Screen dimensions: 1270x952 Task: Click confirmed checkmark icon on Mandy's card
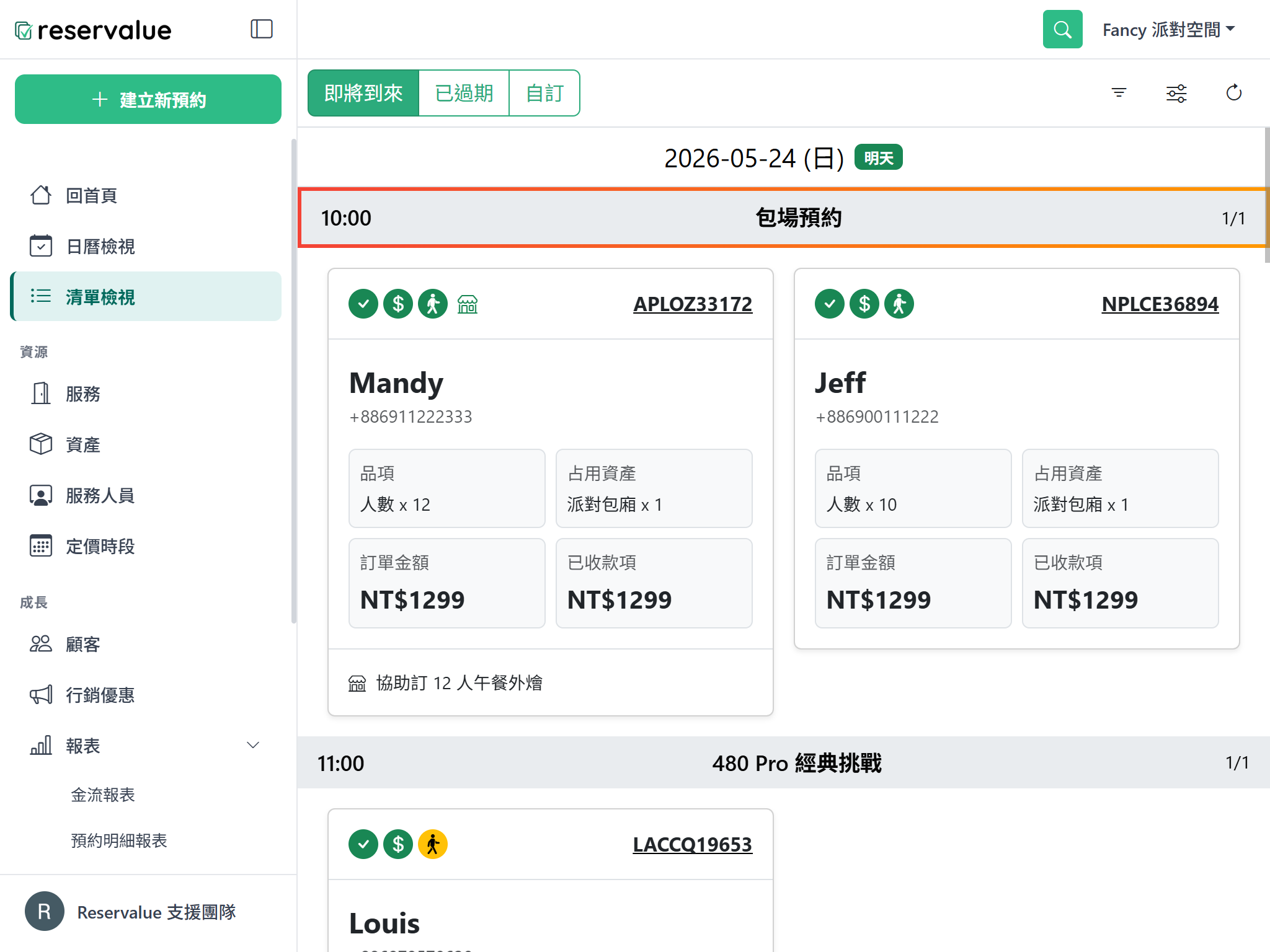click(363, 304)
